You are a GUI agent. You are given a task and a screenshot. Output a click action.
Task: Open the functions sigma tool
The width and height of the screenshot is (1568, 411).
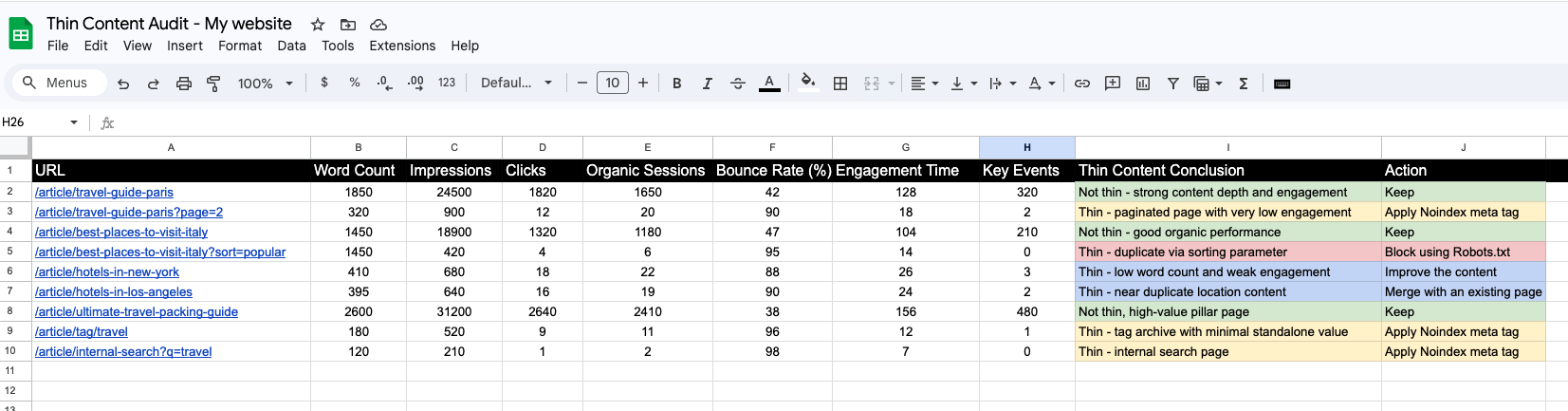click(x=1244, y=84)
